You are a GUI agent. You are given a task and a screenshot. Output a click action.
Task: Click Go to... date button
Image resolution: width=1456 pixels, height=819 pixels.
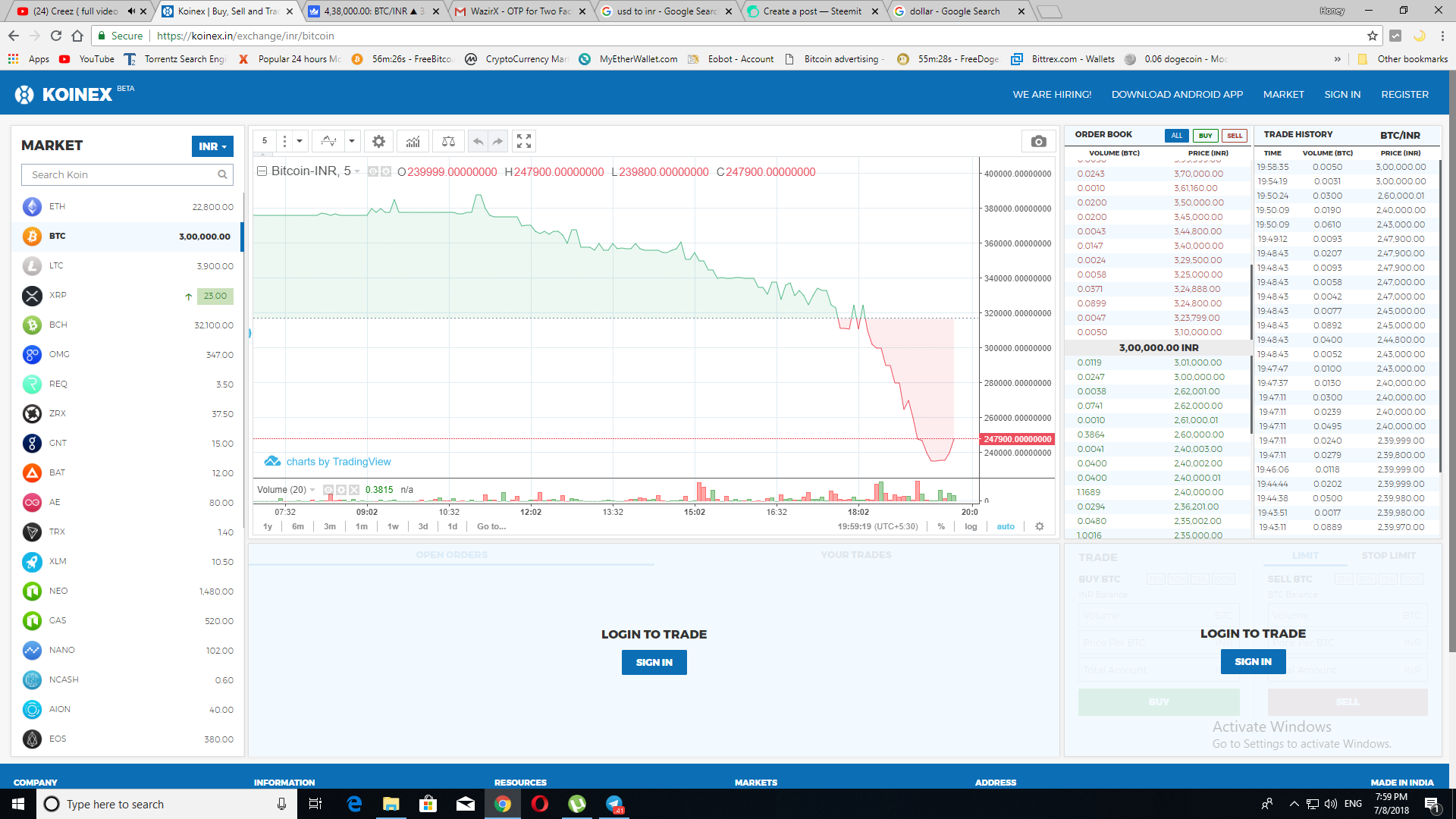coord(491,526)
